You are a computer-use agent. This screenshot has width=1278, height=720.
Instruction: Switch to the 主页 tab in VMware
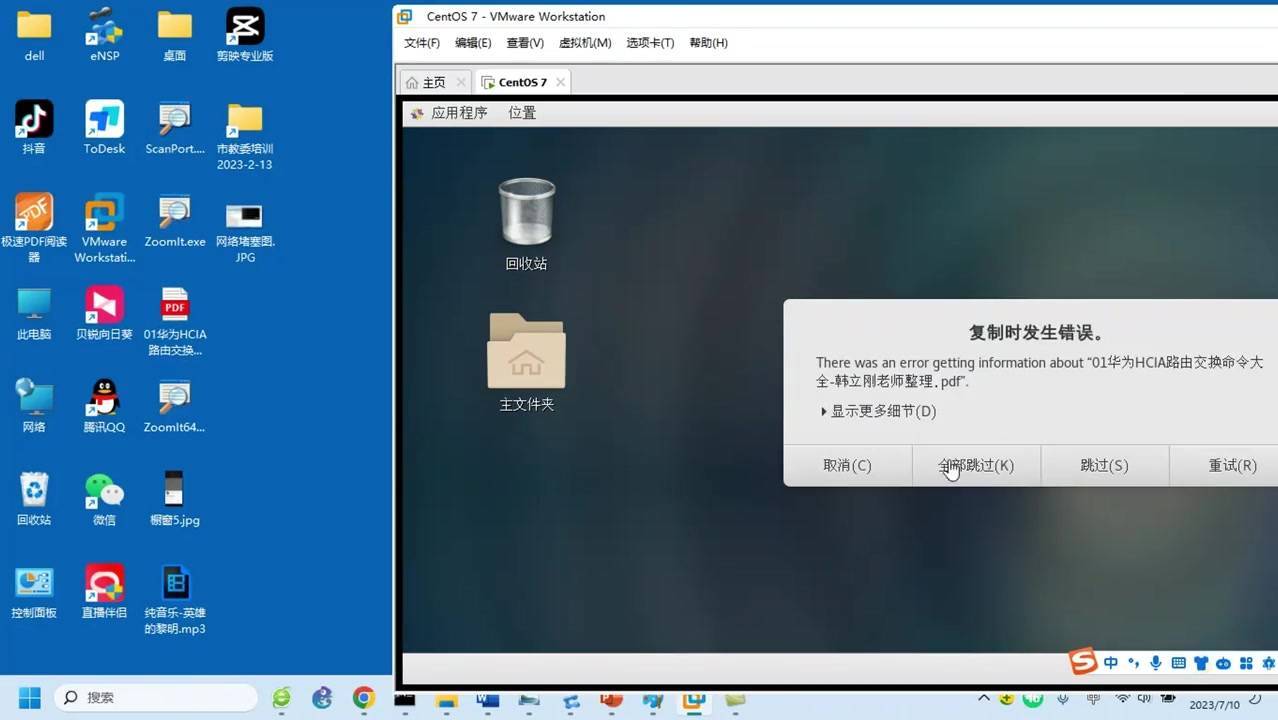click(432, 81)
